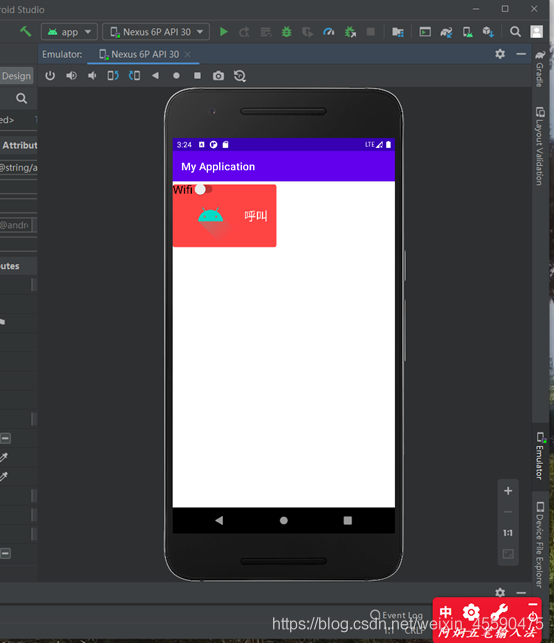Open emulator snapshots icon
This screenshot has height=643, width=554.
[x=240, y=76]
